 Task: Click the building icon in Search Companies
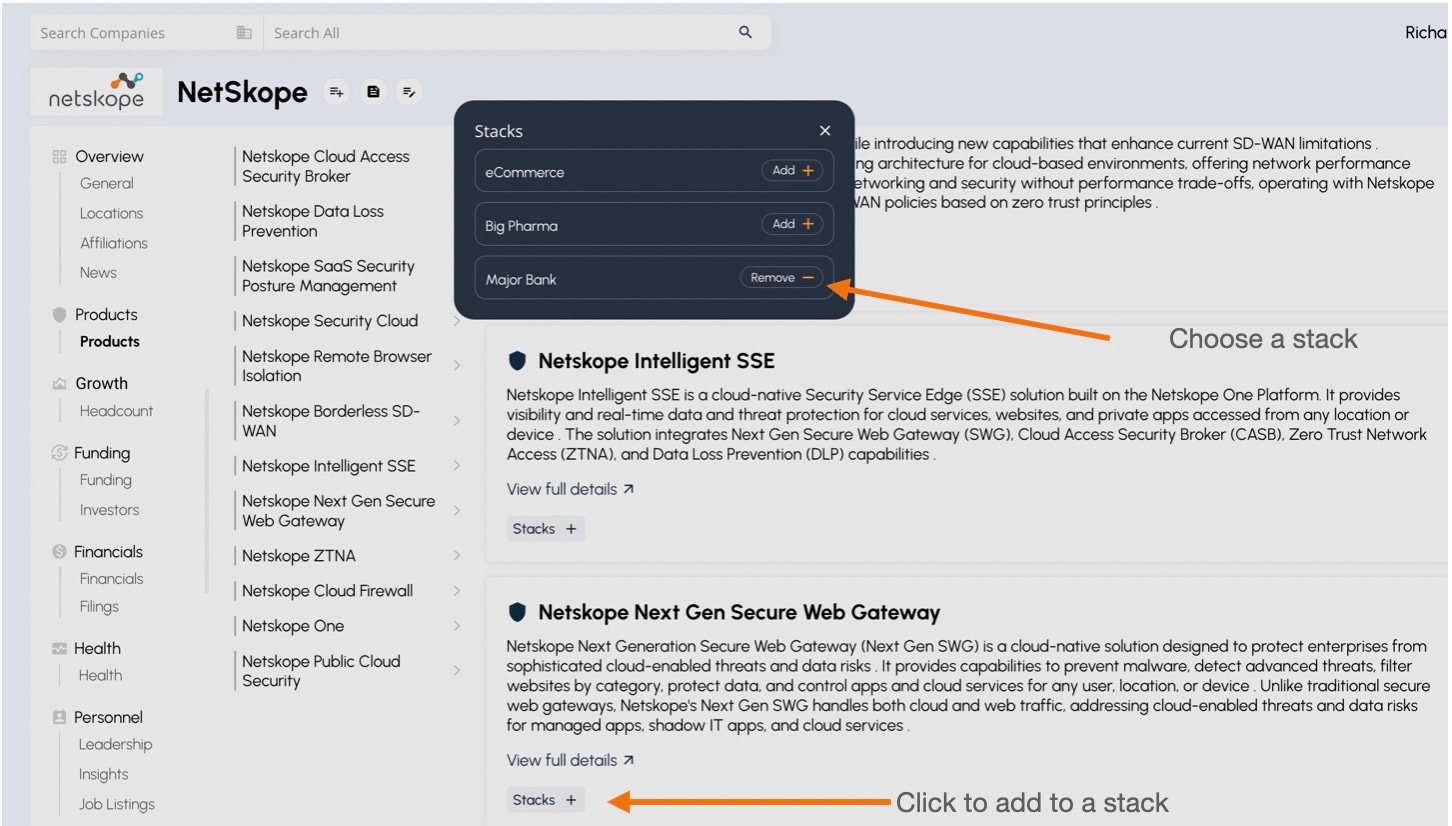click(x=244, y=33)
